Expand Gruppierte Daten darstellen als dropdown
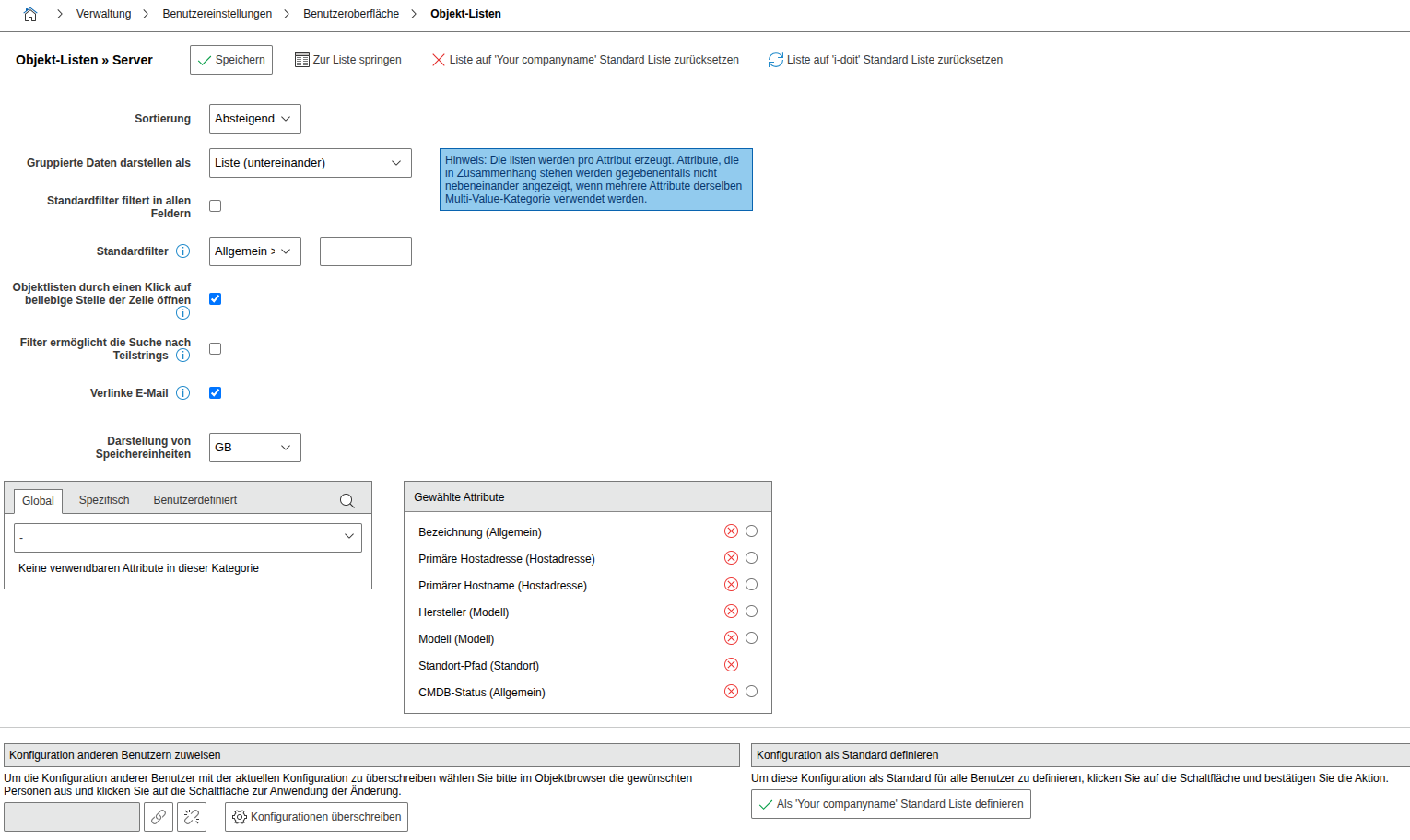The image size is (1410, 840). (310, 163)
